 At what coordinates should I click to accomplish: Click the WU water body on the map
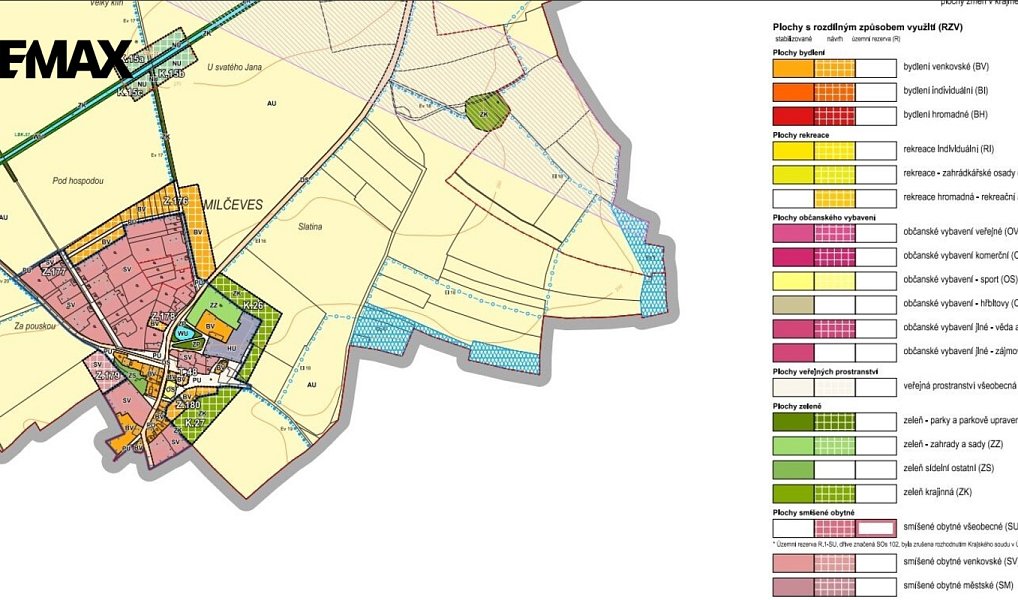[182, 334]
